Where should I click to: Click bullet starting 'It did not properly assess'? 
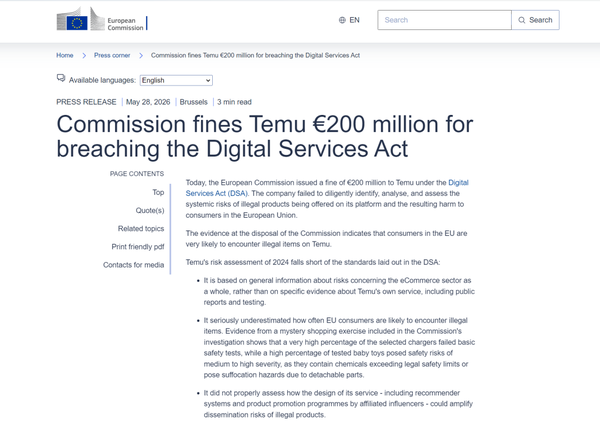click(338, 404)
